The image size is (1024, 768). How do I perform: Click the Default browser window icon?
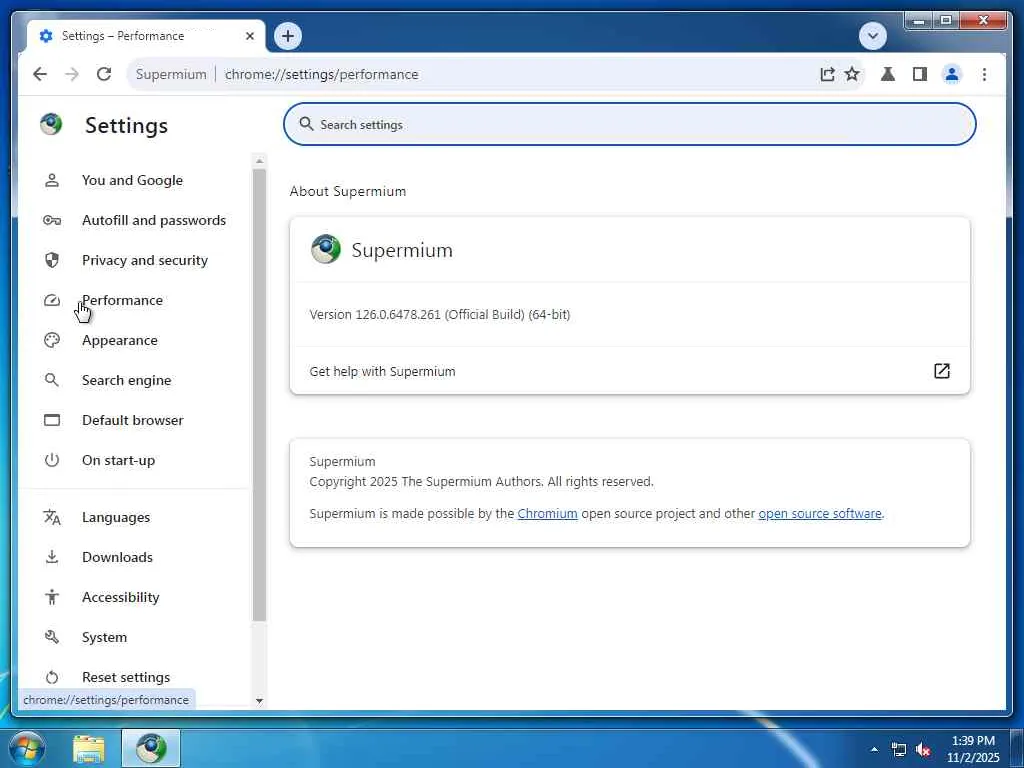(52, 420)
